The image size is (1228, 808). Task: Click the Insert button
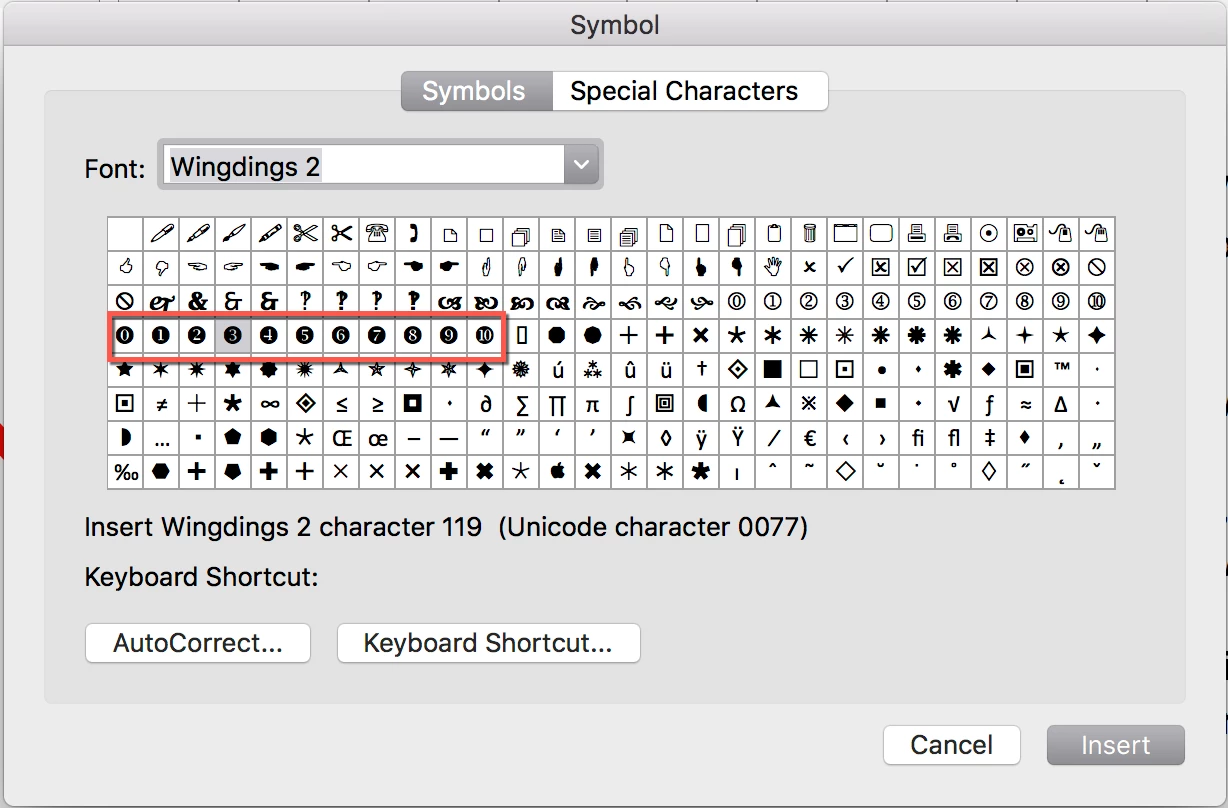1115,745
